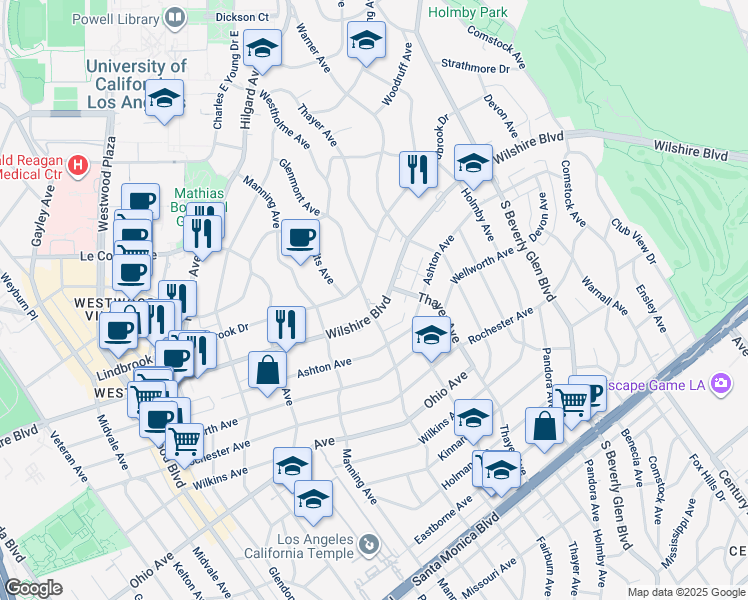Viewport: 748px width, 600px height.
Task: Click the Westholme Ave label
Action: click(x=285, y=119)
